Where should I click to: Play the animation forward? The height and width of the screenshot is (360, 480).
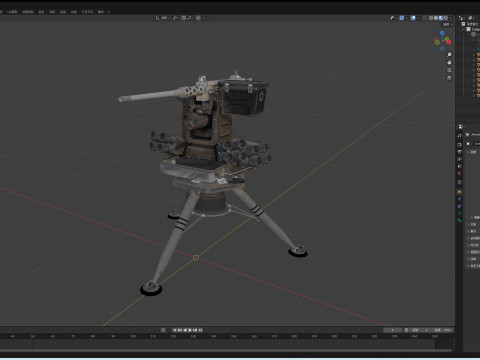click(x=190, y=330)
